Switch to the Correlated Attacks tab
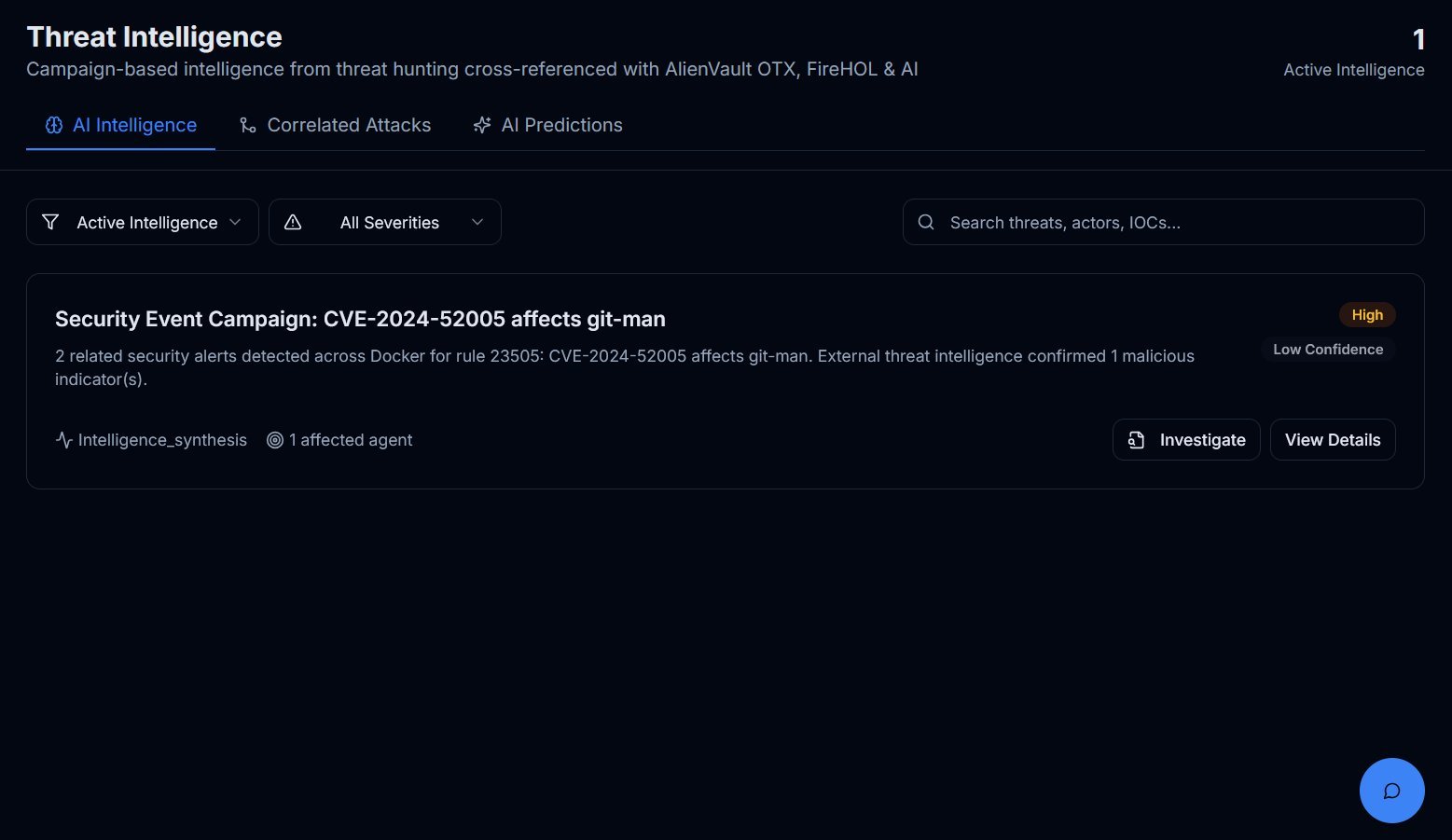Screen dimensions: 1452x840 pos(349,125)
